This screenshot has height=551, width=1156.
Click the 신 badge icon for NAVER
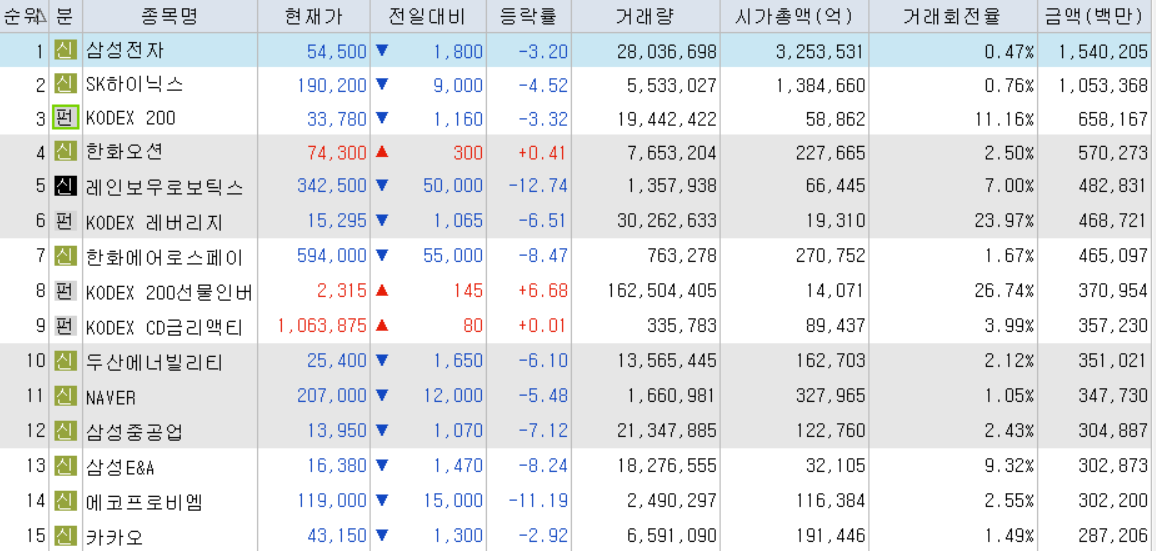click(66, 397)
